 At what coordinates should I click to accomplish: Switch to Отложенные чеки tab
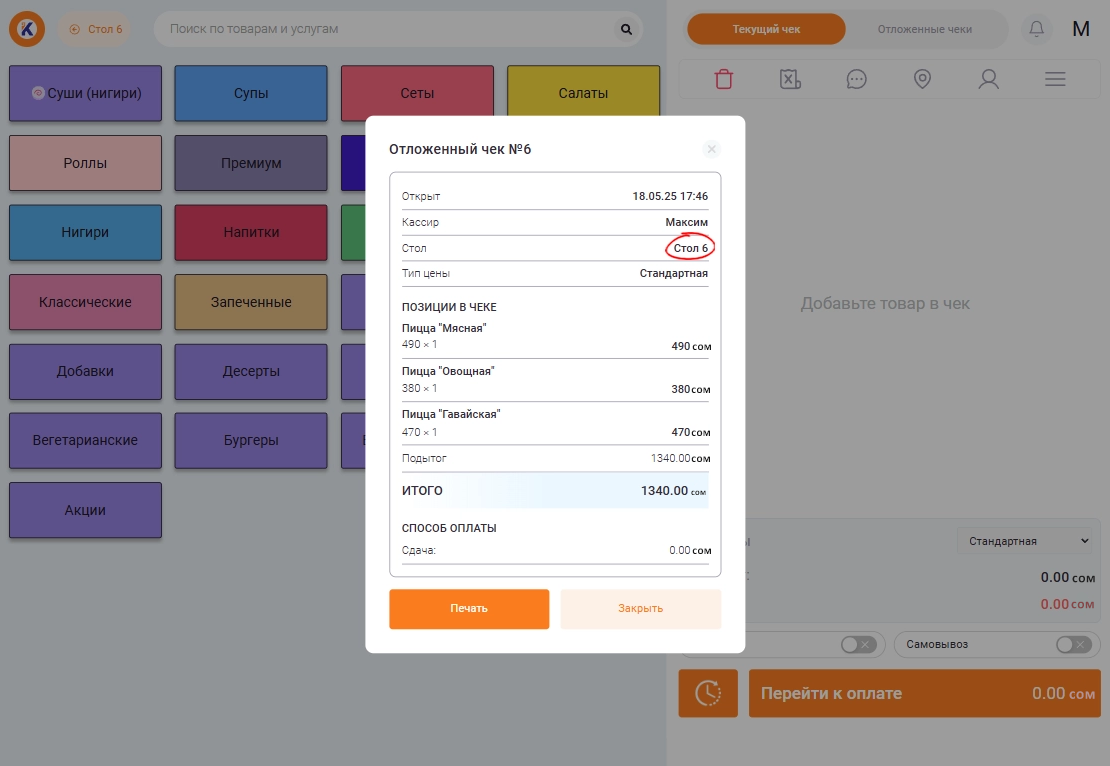[924, 29]
